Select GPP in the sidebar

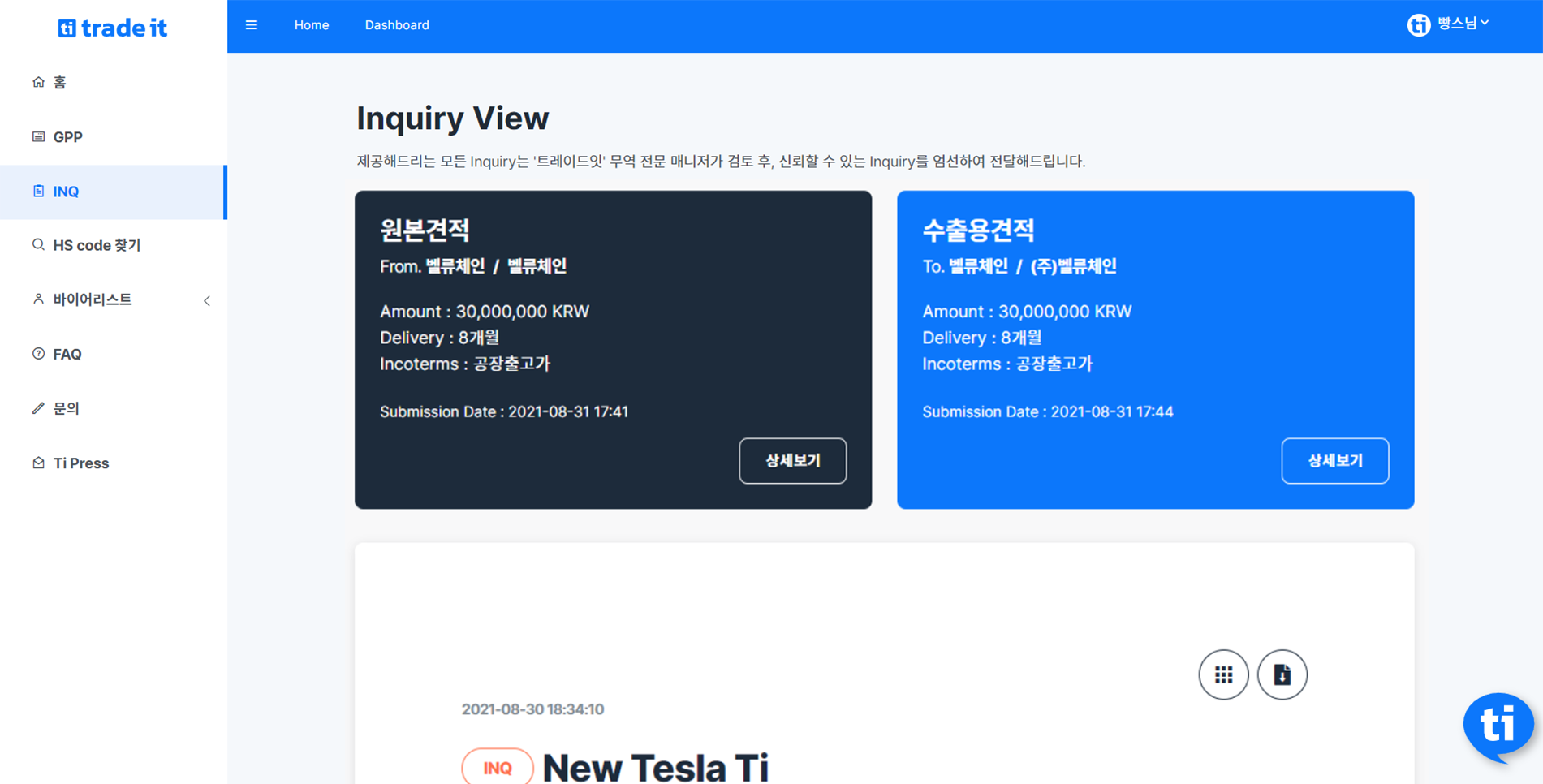click(x=67, y=137)
